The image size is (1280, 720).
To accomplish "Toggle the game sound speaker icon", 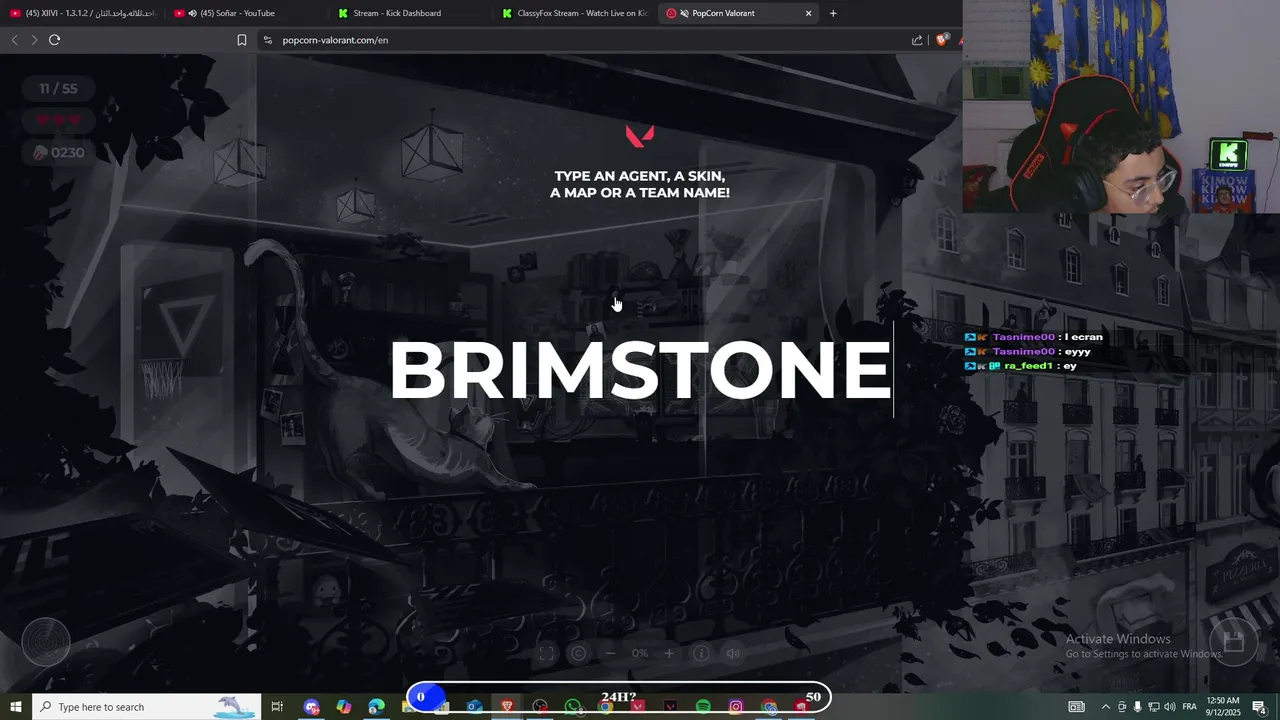I will coord(733,653).
